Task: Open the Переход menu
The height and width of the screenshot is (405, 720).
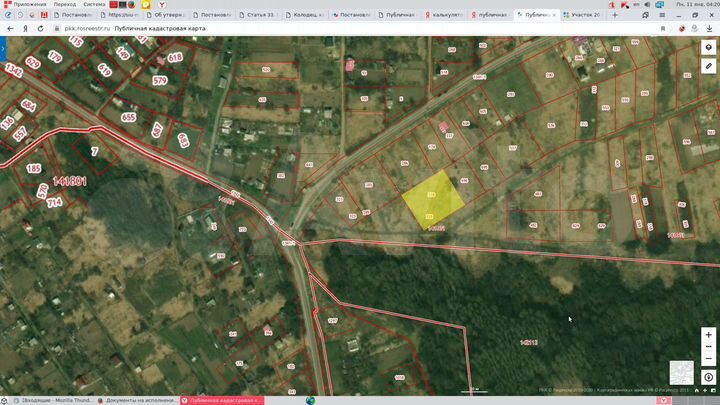Action: coord(64,4)
